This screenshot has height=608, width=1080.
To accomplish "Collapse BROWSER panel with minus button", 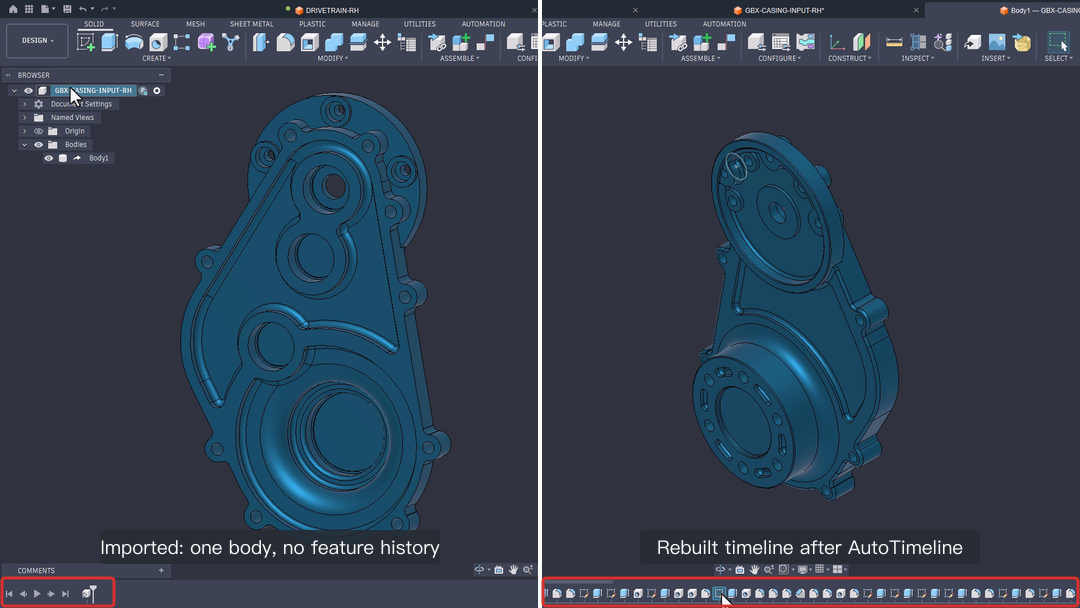I will pos(161,75).
